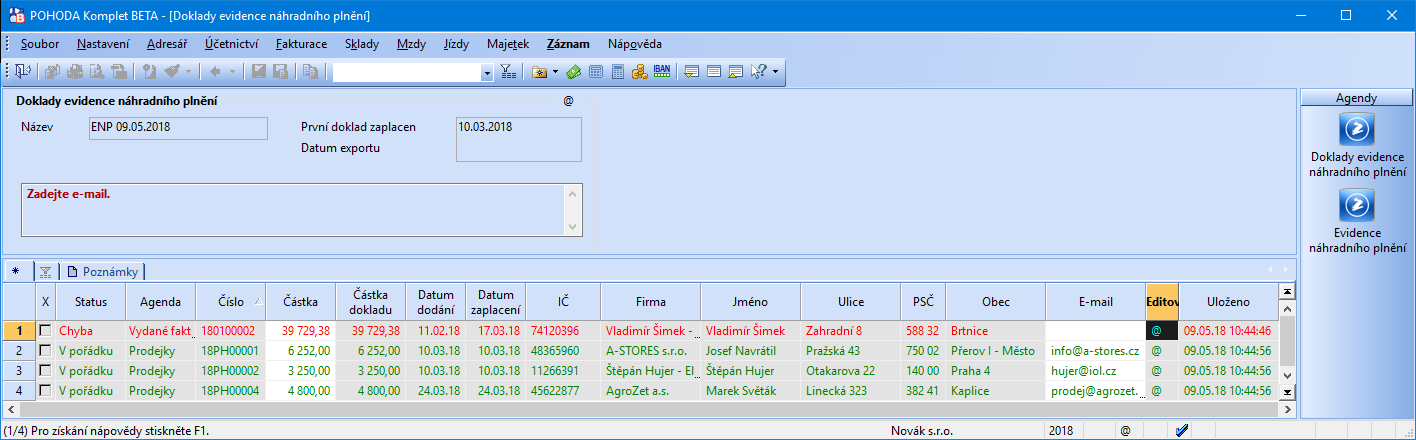Tick the X checkbox for document 18PH00001
1416x440 pixels.
(45, 351)
